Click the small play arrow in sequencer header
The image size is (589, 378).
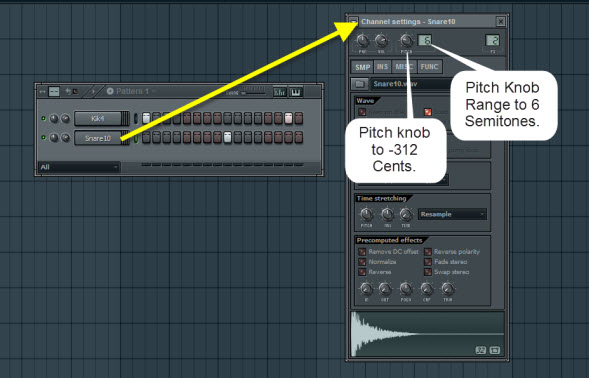(94, 91)
